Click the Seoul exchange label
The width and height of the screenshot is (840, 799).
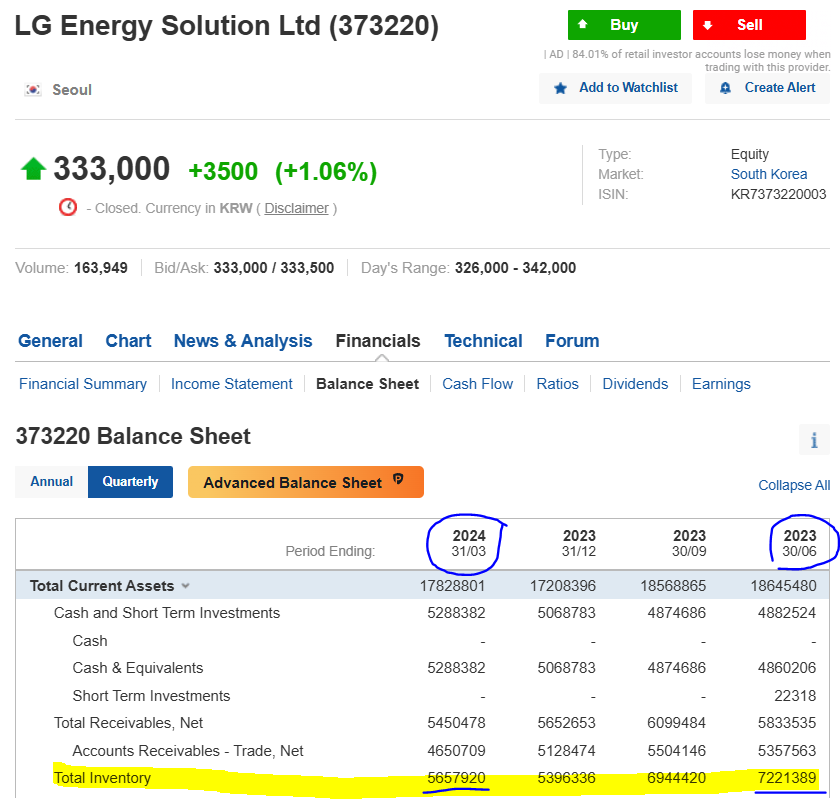[x=72, y=89]
